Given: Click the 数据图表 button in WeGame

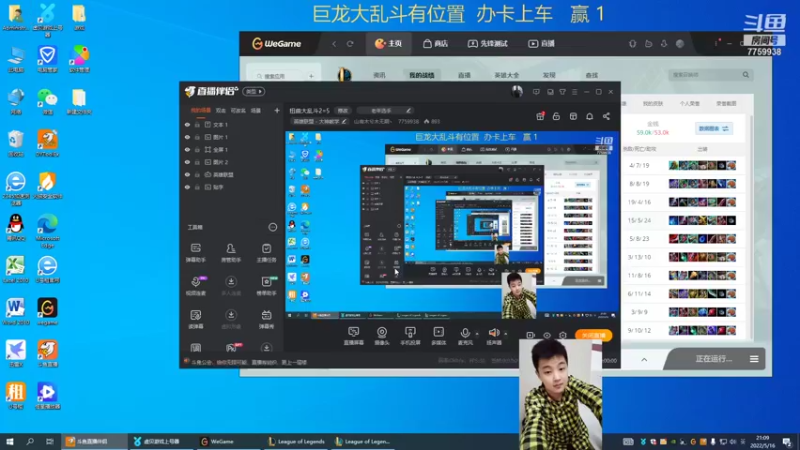Looking at the screenshot, I should tap(713, 129).
